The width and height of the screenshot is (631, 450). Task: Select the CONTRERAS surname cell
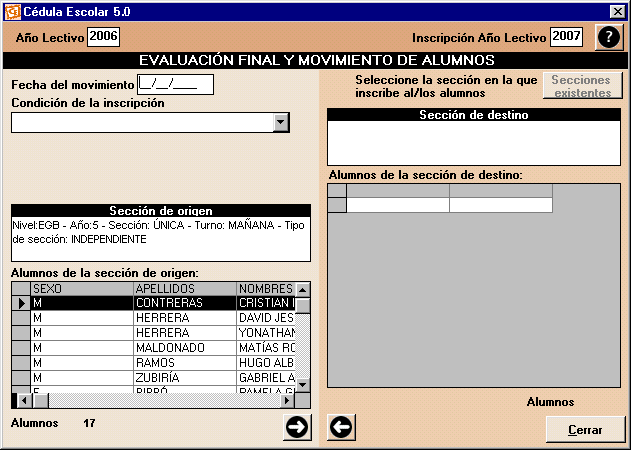point(185,303)
